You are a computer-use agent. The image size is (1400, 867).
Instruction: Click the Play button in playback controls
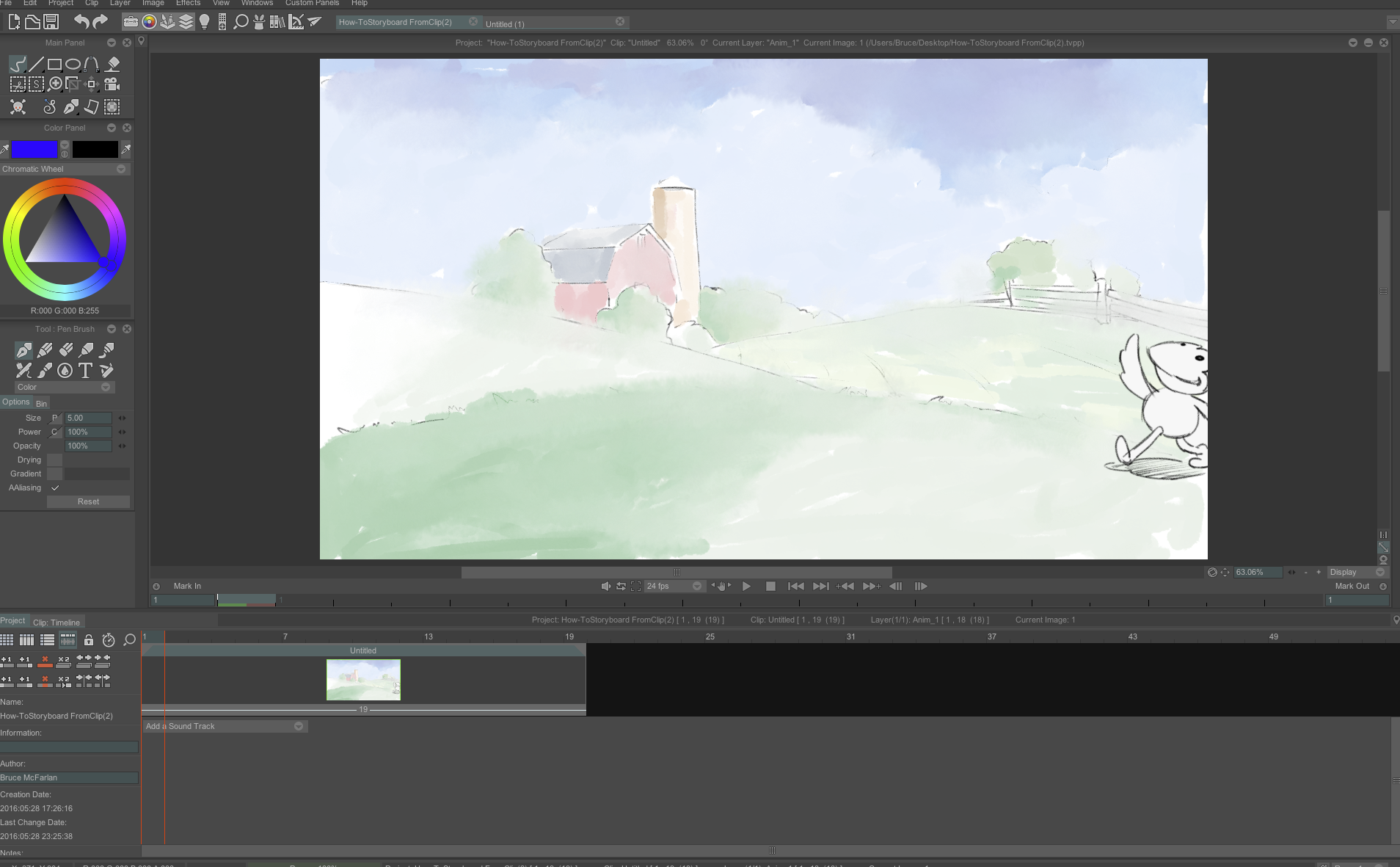tap(746, 586)
